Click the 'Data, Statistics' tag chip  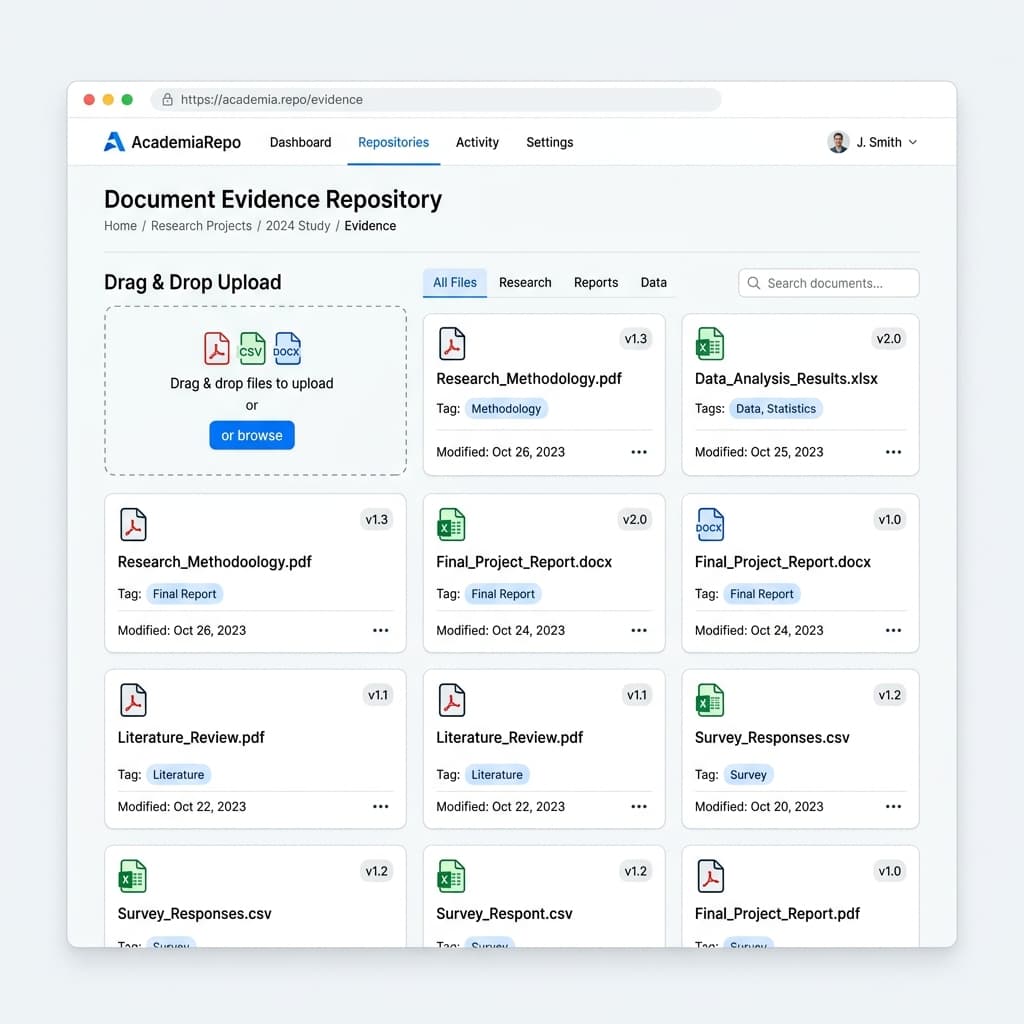coord(776,409)
